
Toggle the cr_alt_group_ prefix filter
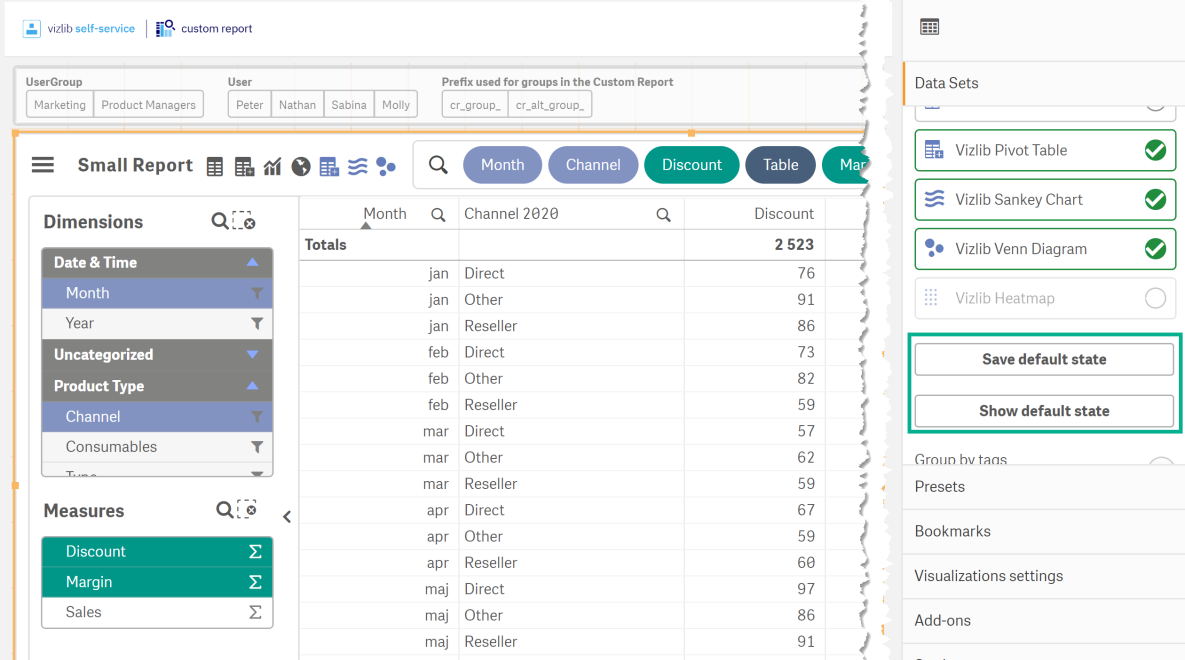(x=550, y=105)
